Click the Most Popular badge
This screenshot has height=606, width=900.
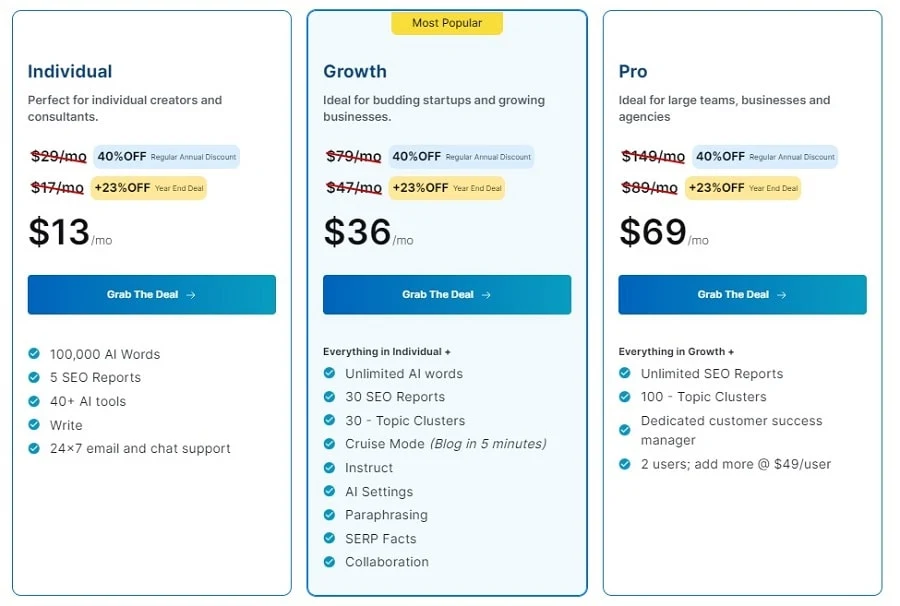[447, 23]
